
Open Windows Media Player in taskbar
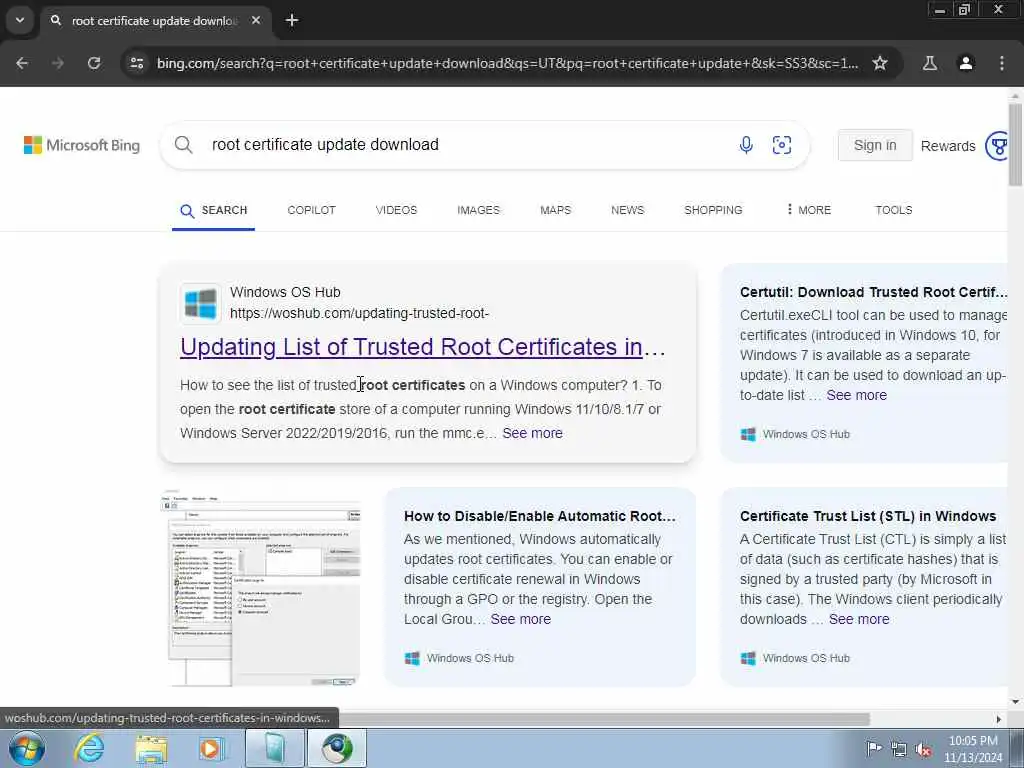point(210,748)
